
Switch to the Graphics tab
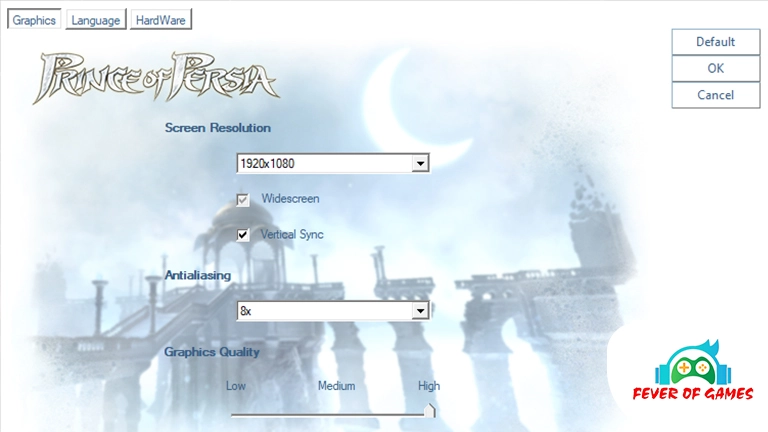click(x=34, y=20)
